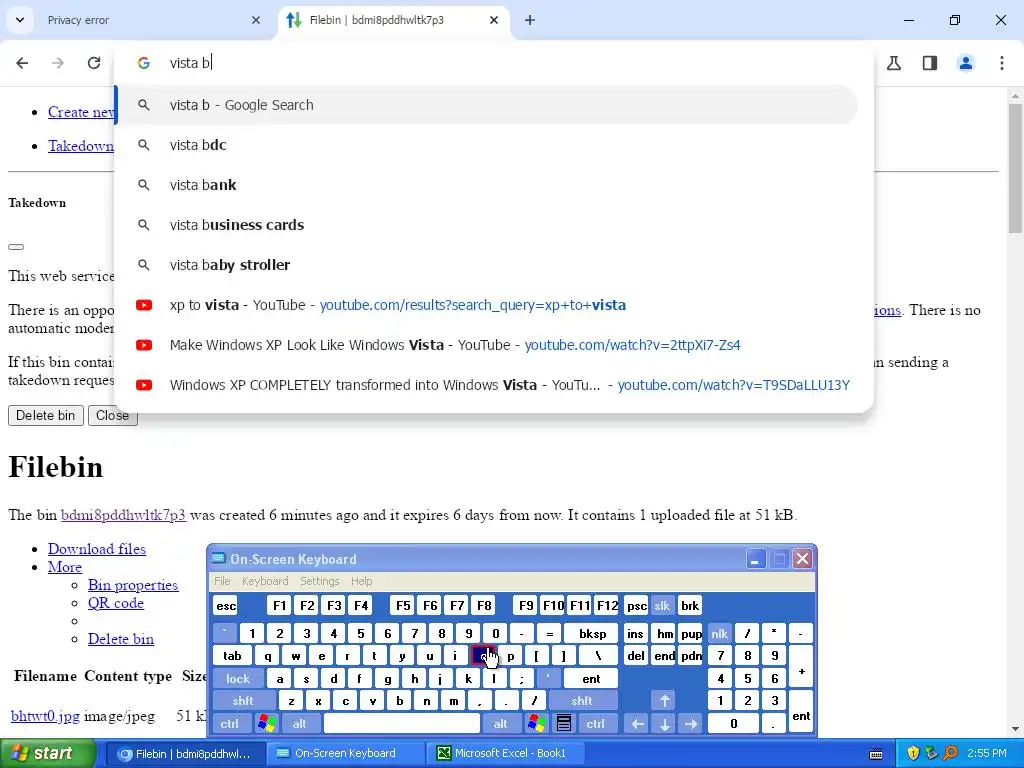
Task: Toggle the left alt key on keyboard
Action: pyautogui.click(x=300, y=724)
